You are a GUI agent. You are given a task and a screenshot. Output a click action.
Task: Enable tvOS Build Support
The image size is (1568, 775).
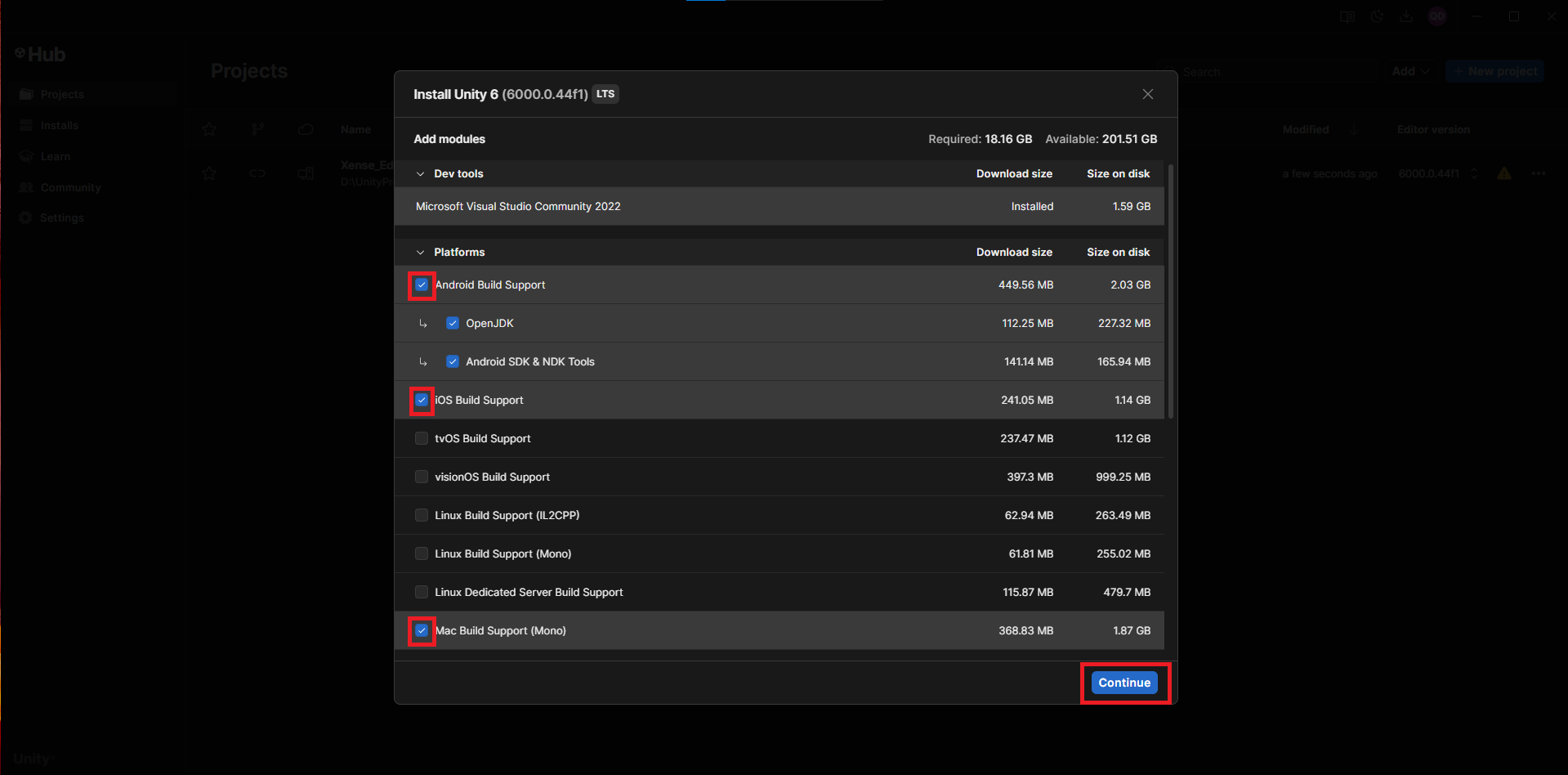pos(421,438)
